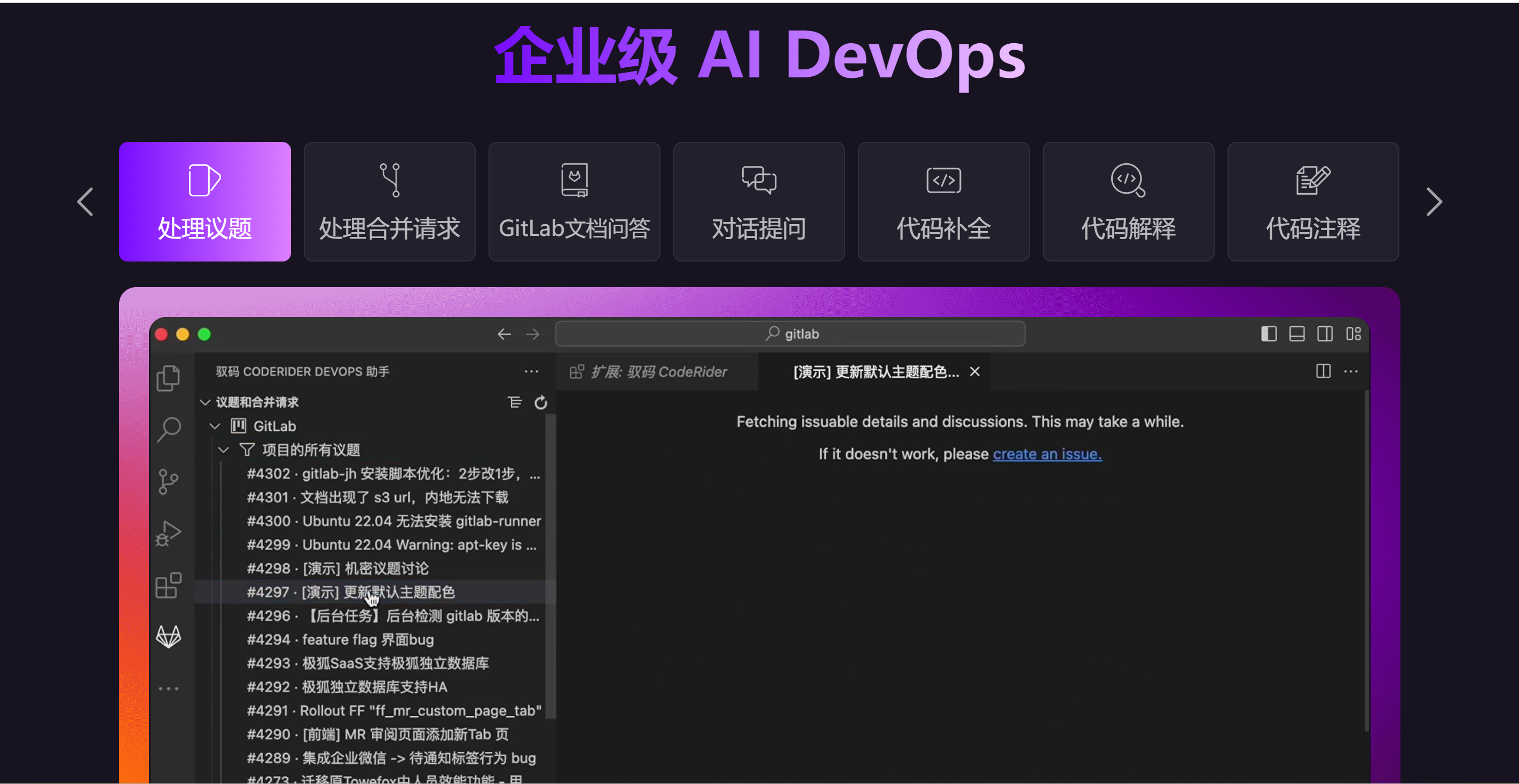1519x784 pixels.
Task: Open the Run and Debug view
Action: coord(169,534)
